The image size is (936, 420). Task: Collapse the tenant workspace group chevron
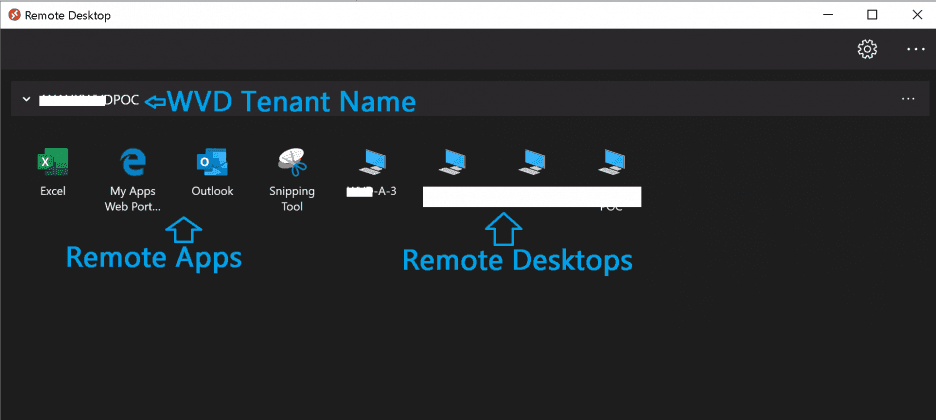26,99
